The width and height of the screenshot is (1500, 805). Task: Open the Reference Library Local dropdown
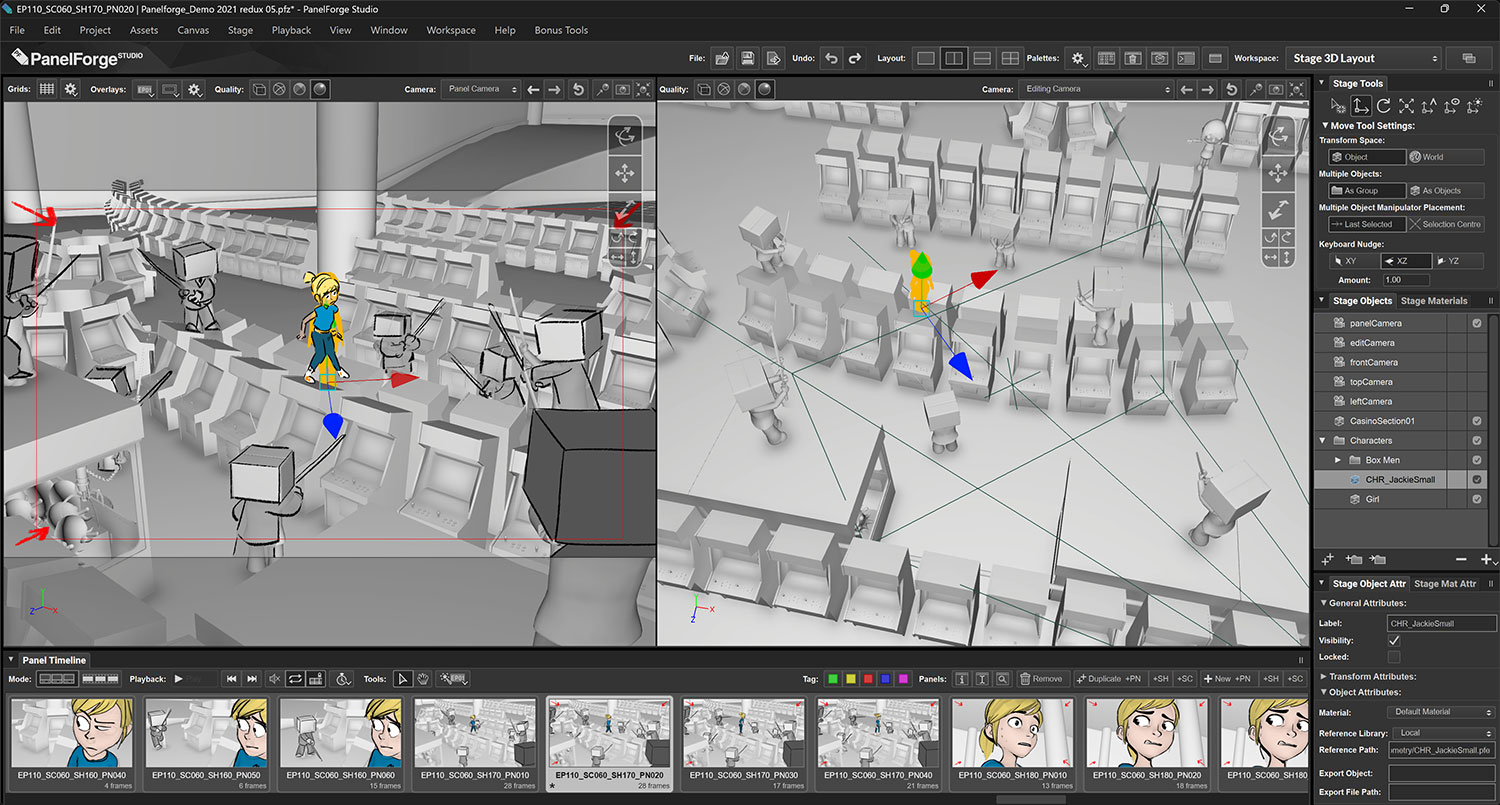tap(1442, 733)
